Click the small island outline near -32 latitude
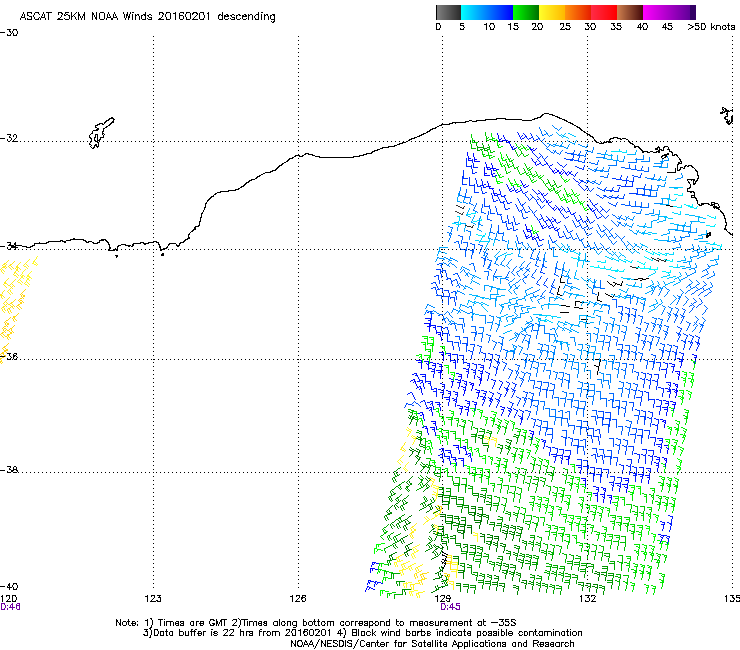Screen dimensions: 740x650 coord(101,133)
